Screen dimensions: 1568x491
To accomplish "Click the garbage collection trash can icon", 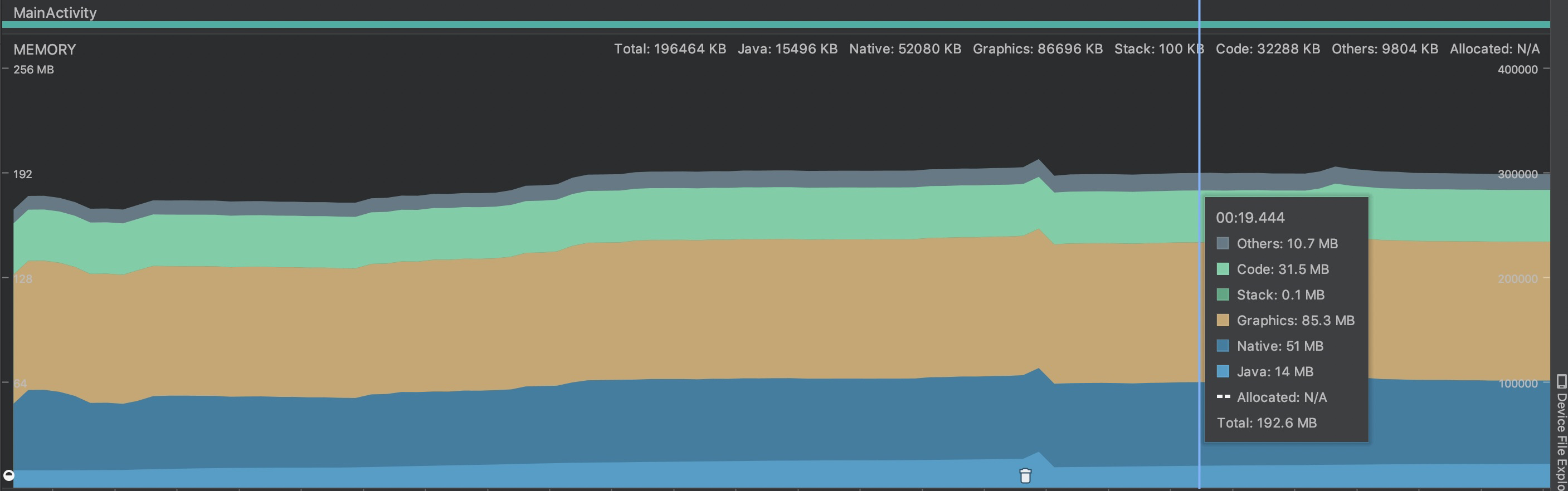I will pos(1025,475).
